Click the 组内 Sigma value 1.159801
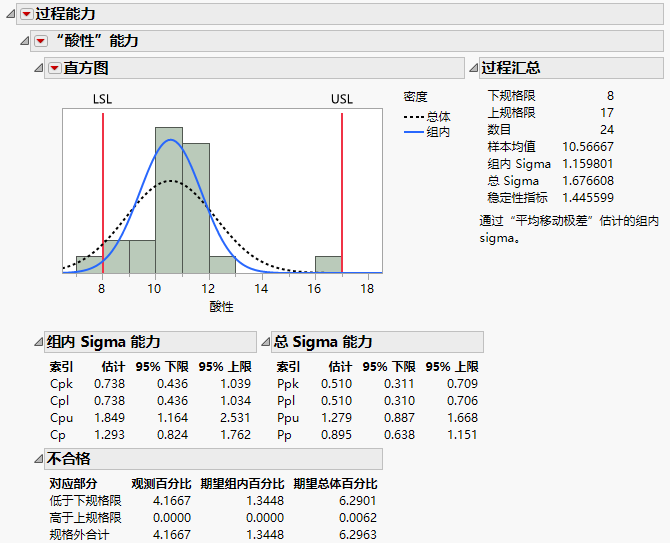 588,164
